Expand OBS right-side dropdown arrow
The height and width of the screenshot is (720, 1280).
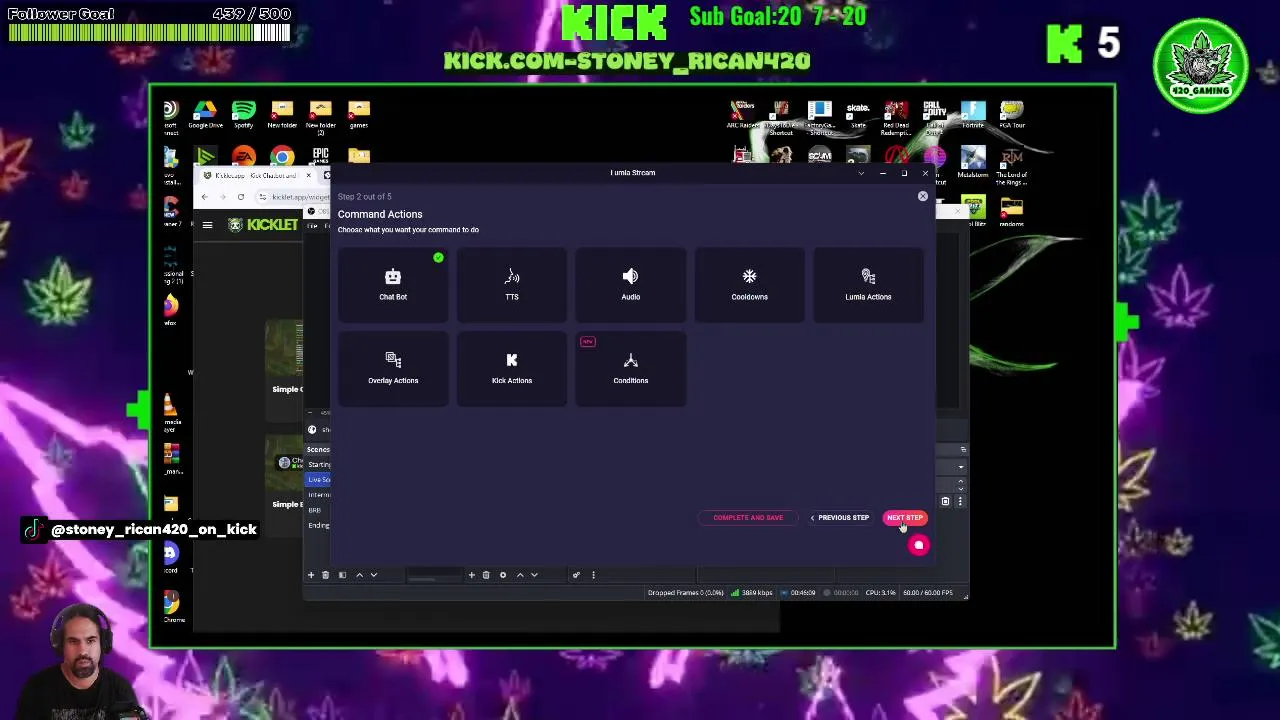[961, 467]
